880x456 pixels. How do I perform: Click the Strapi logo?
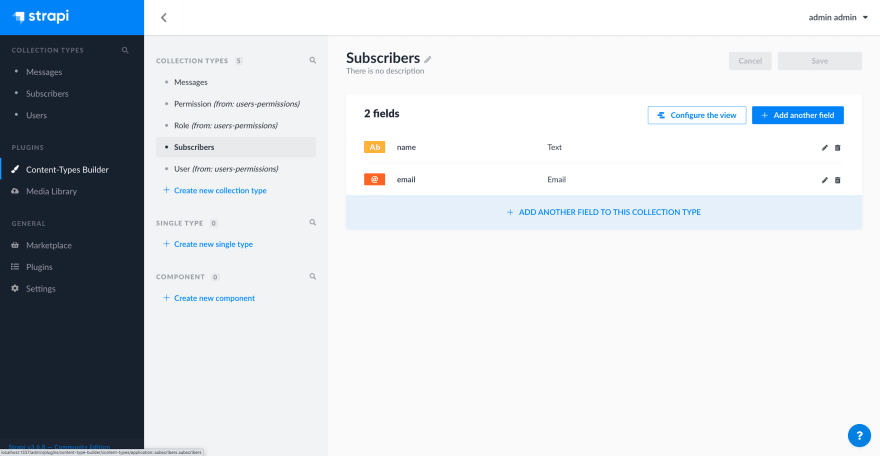pos(41,17)
